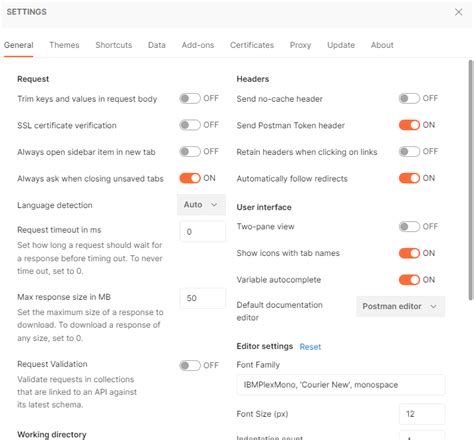Turn on Trim keys and values toggle
Screen dimensions: 474x440
pos(190,98)
